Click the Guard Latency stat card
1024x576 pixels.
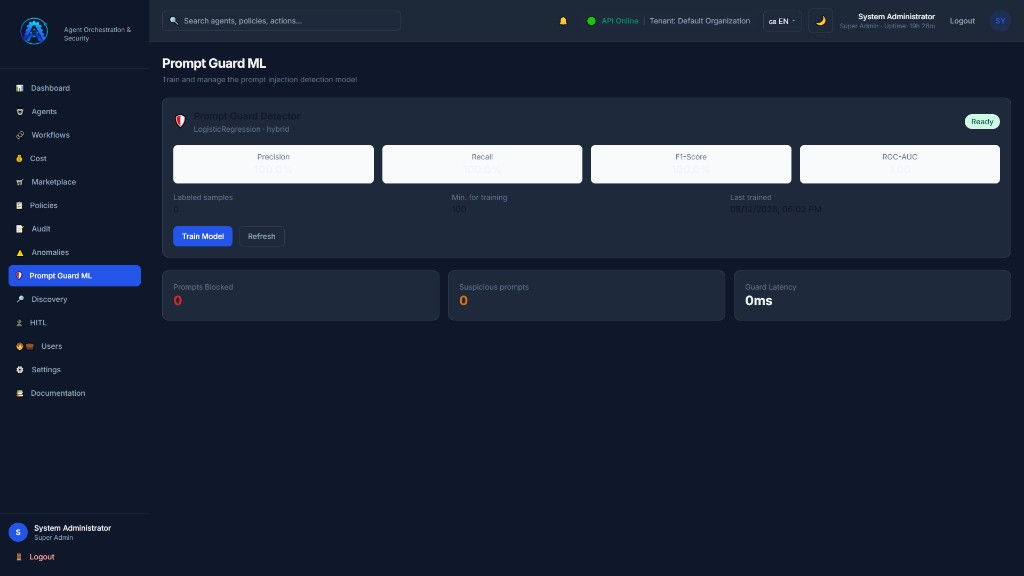coord(872,295)
